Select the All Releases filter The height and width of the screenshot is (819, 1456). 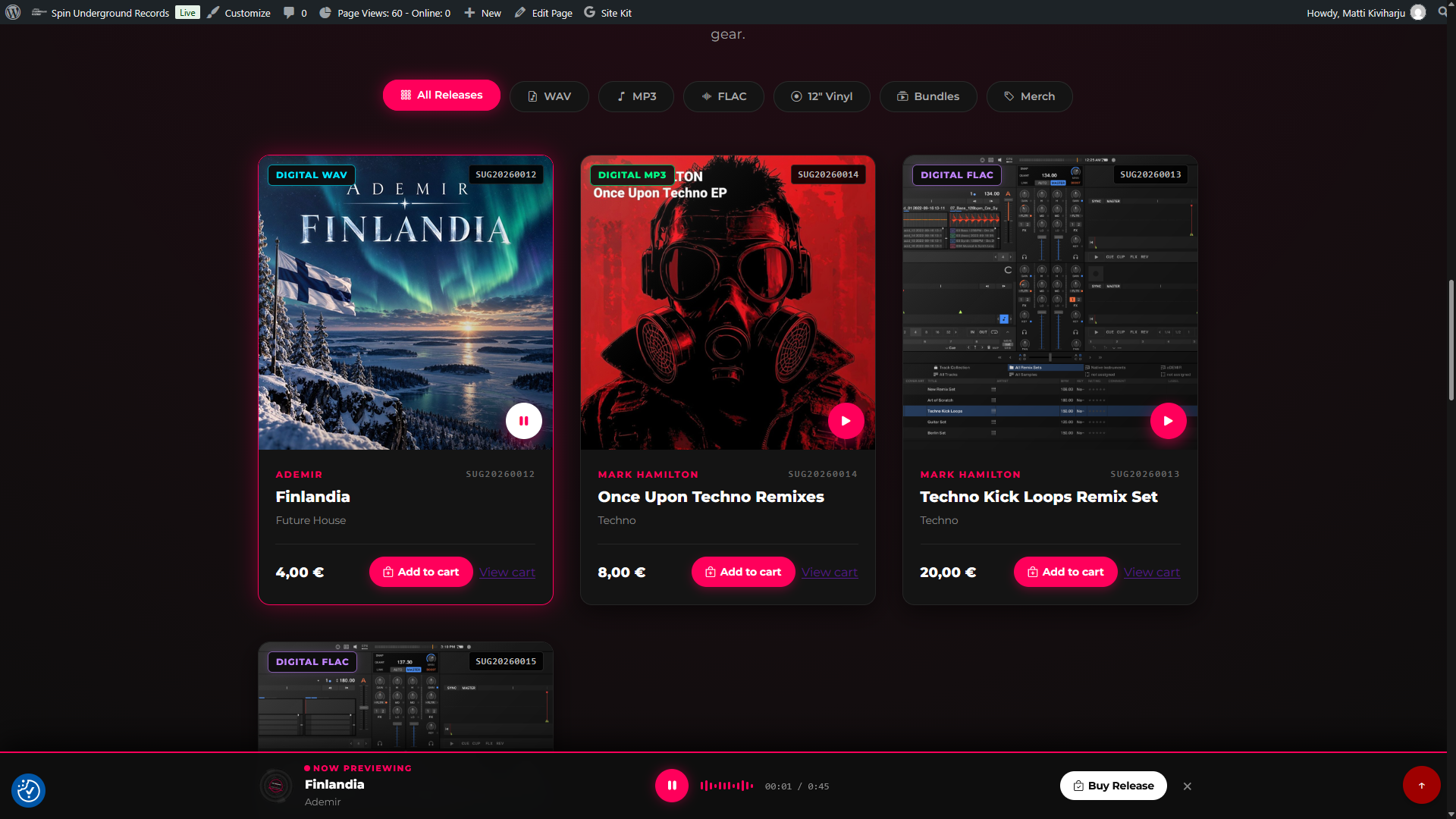(x=441, y=96)
